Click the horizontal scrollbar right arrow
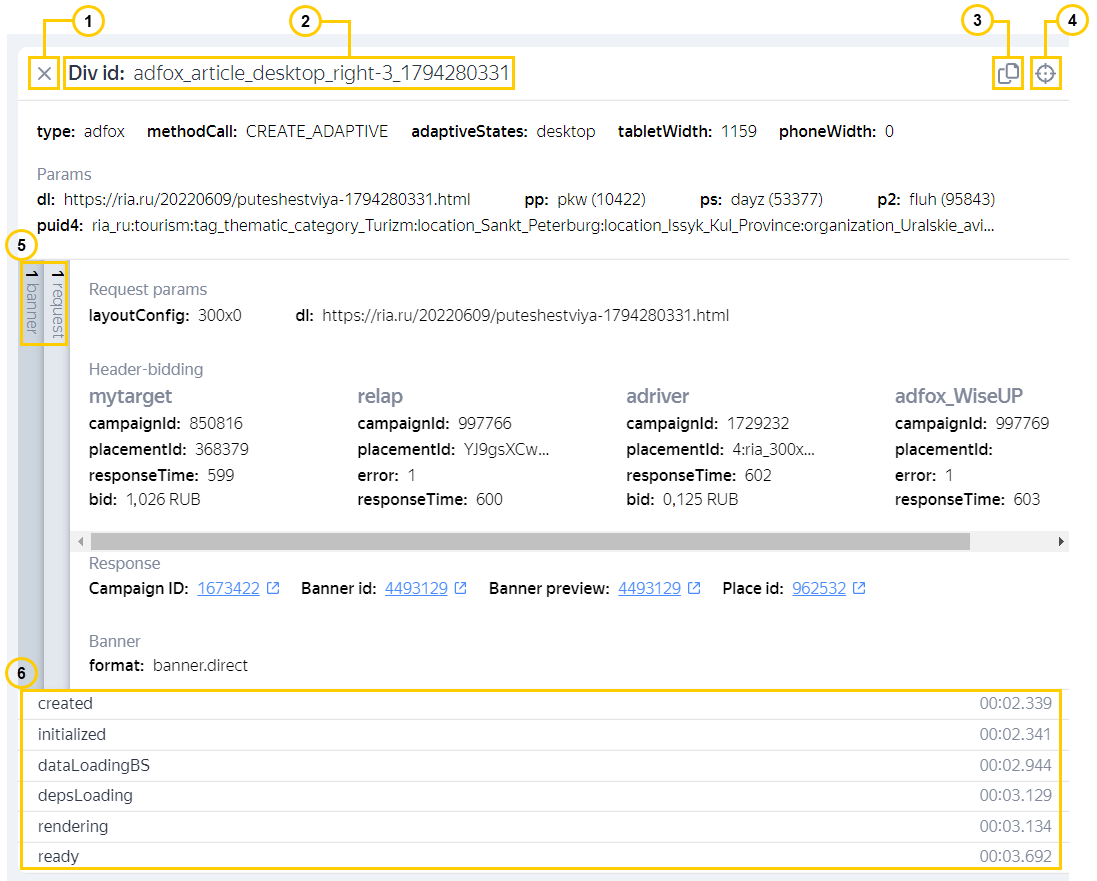 [1061, 541]
